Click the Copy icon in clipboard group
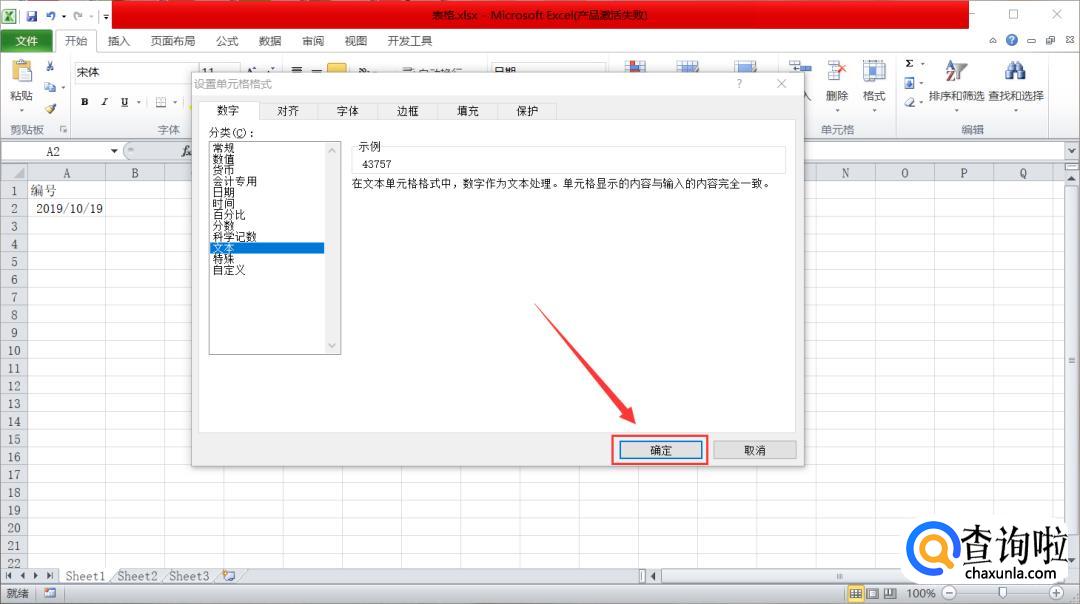The image size is (1080, 604). tap(50, 87)
